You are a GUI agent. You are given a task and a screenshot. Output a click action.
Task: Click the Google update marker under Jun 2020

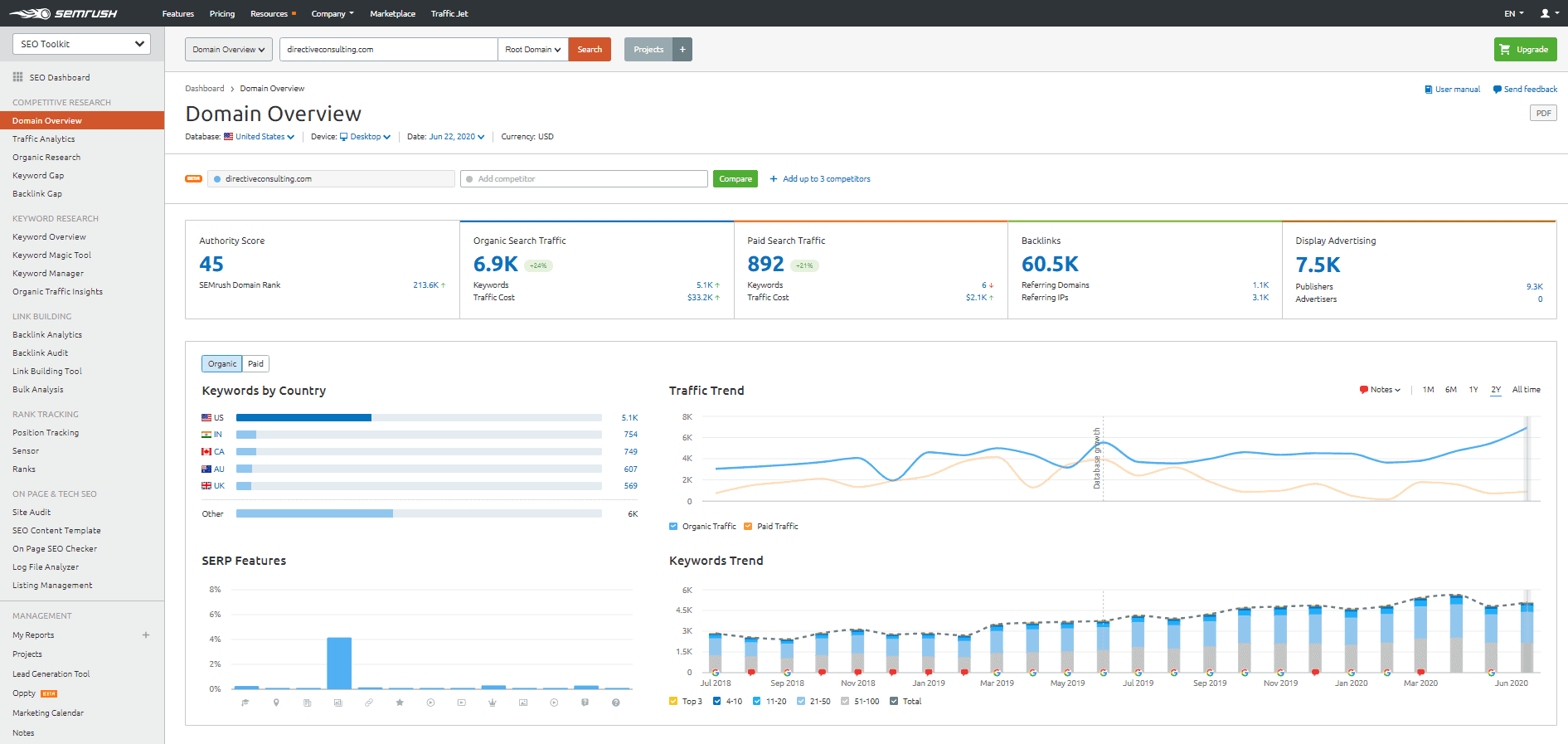tap(1492, 673)
